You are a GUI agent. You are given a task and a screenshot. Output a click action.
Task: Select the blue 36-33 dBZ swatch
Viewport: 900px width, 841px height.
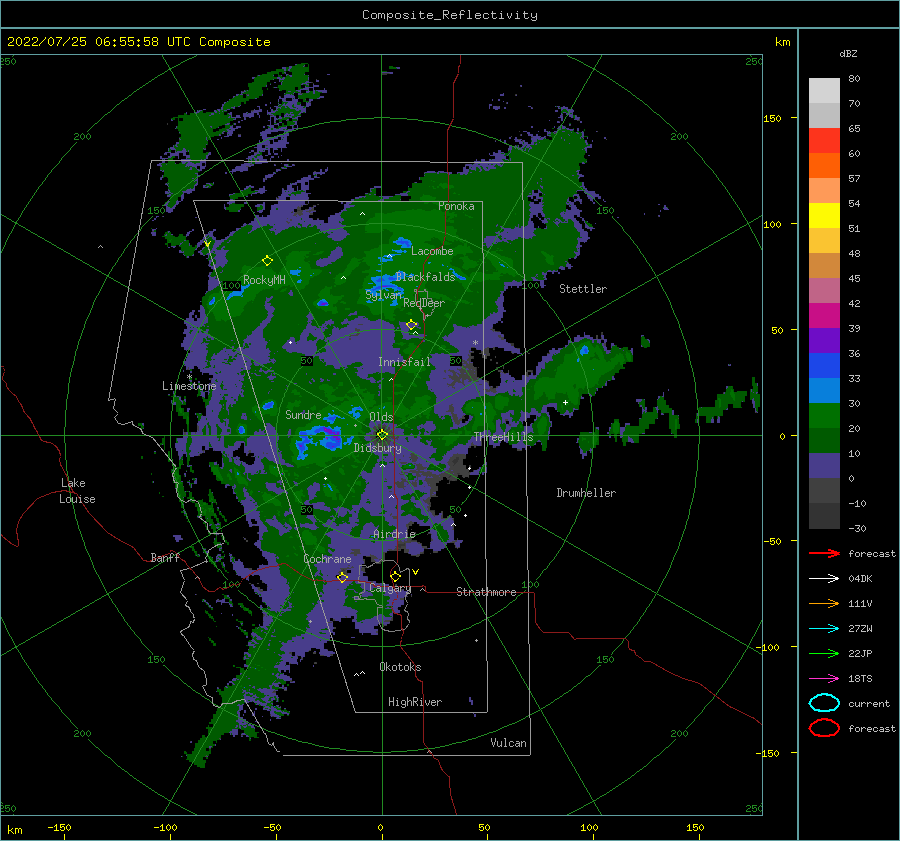pyautogui.click(x=824, y=365)
